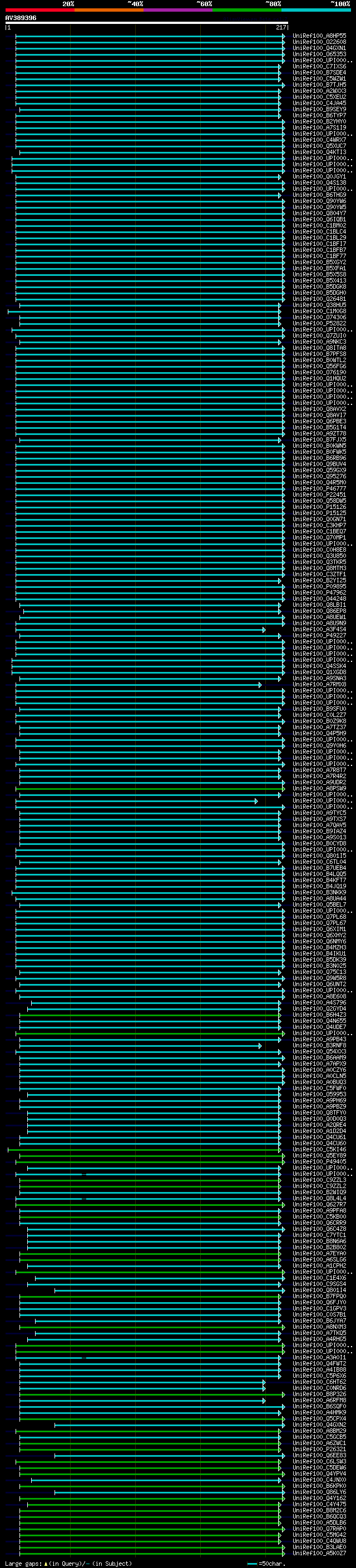Select hit label UniRef100_B2YHY0
This screenshot has height=1568, width=356.
coord(319,122)
